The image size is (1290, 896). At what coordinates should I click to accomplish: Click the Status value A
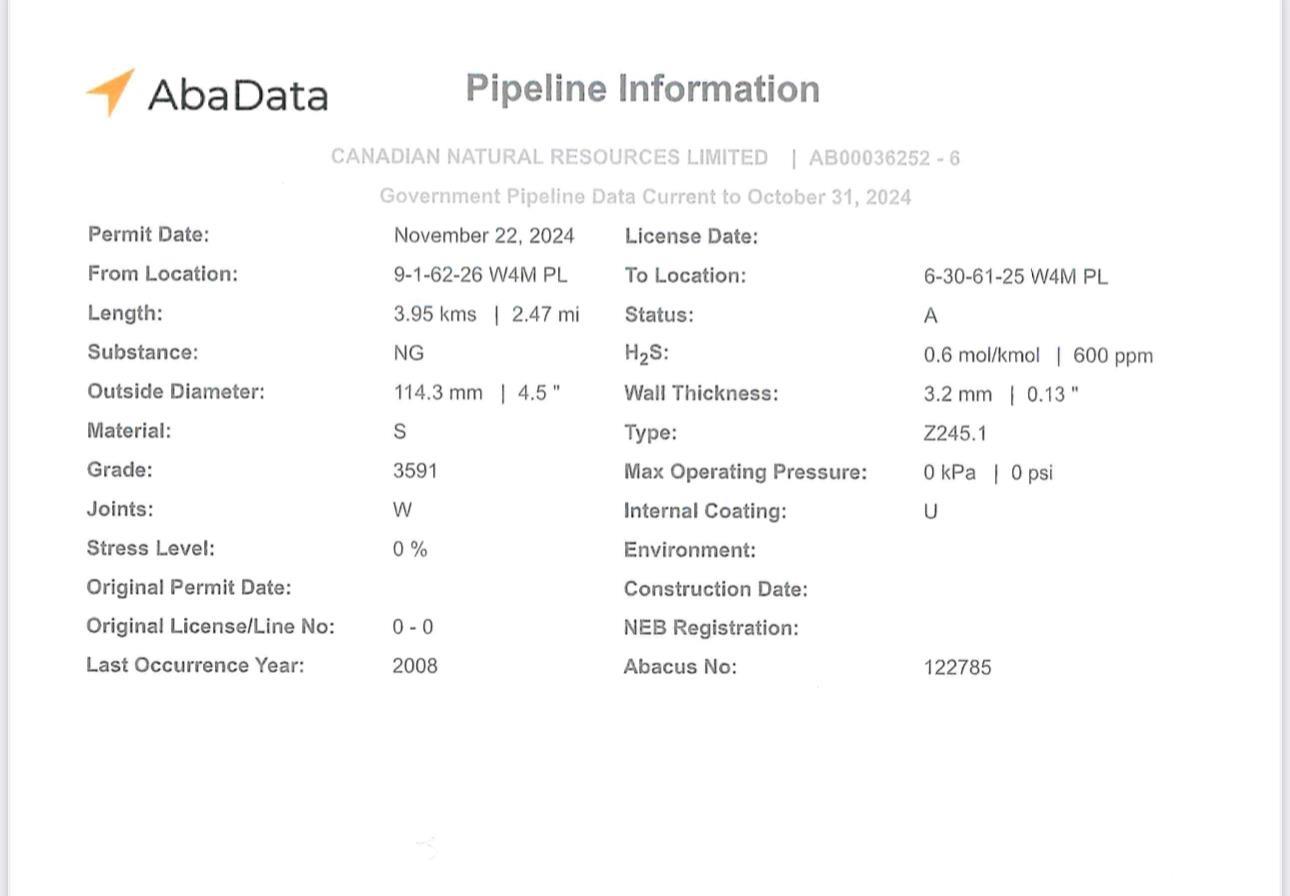click(x=931, y=316)
